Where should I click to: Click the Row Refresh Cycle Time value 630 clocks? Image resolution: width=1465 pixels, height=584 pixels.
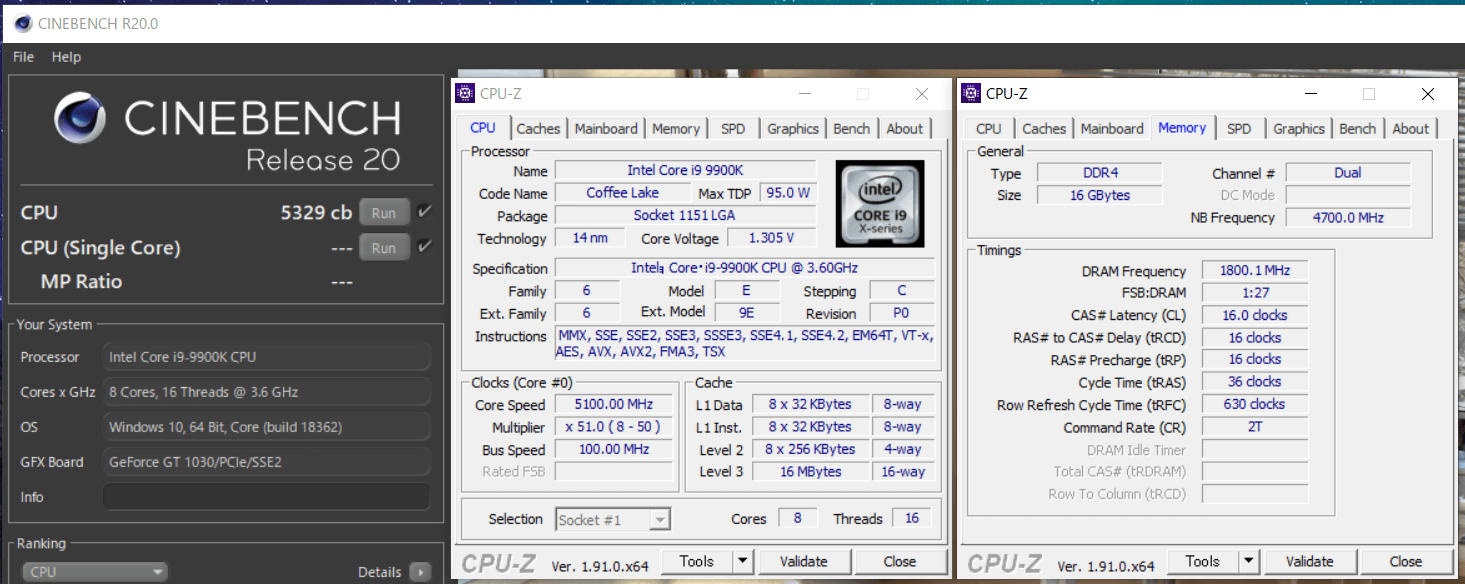tap(1254, 404)
